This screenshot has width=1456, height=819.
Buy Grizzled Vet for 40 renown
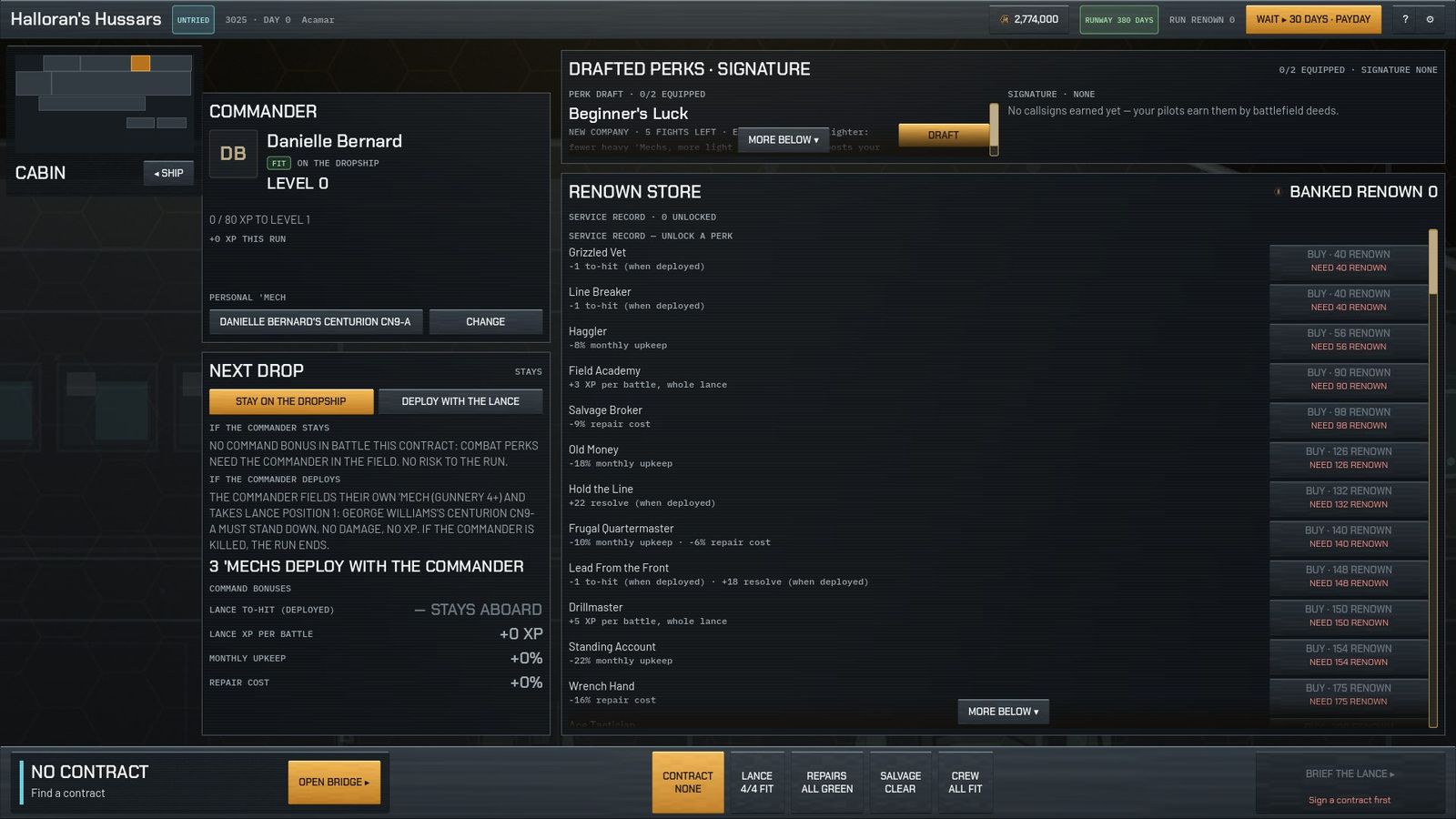pos(1348,261)
